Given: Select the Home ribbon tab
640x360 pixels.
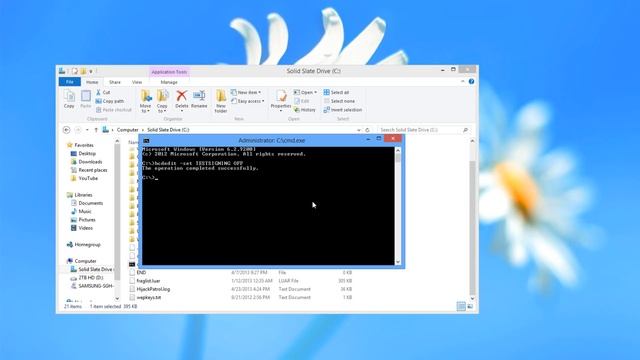Looking at the screenshot, I should tap(92, 82).
